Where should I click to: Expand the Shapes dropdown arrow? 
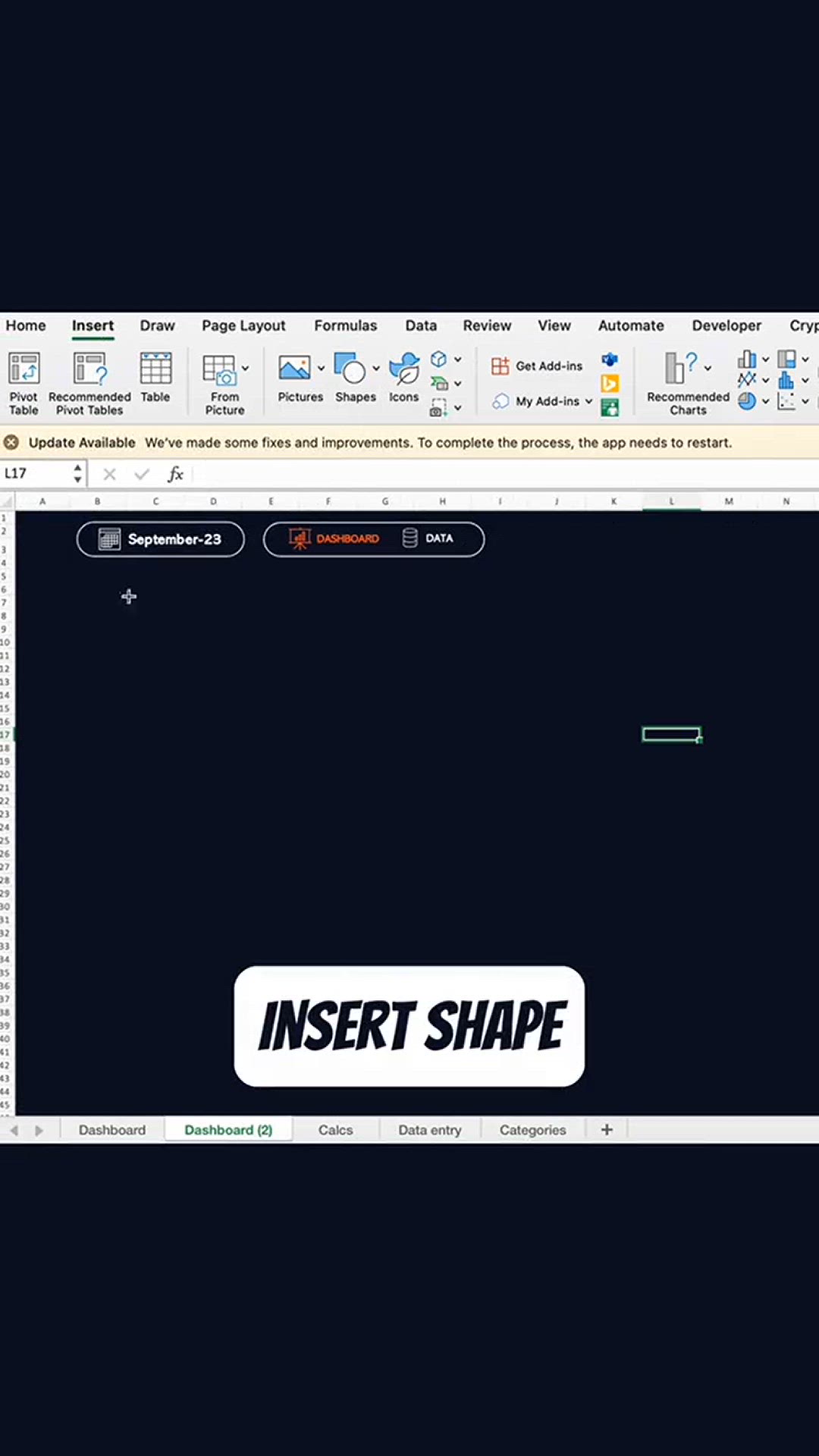point(376,369)
